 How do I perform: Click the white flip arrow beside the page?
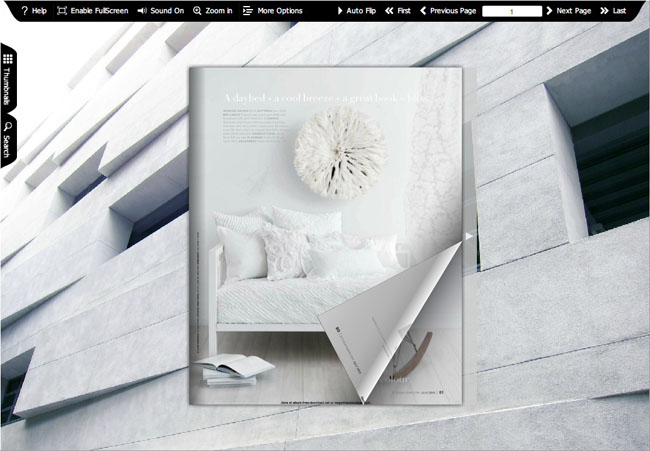coord(469,236)
